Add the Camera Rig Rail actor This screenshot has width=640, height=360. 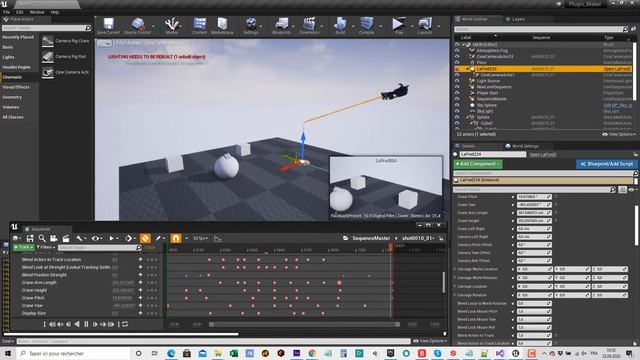click(x=64, y=57)
